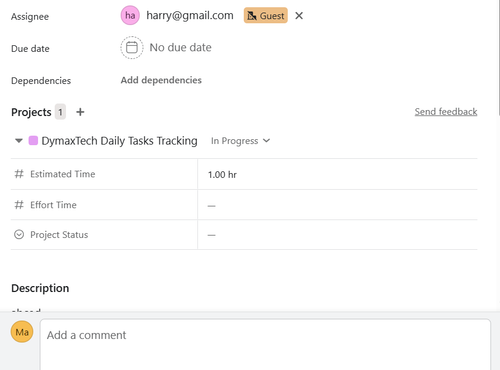Open the Project Status value dropdown
Screen dimensions: 500x370
(337, 235)
